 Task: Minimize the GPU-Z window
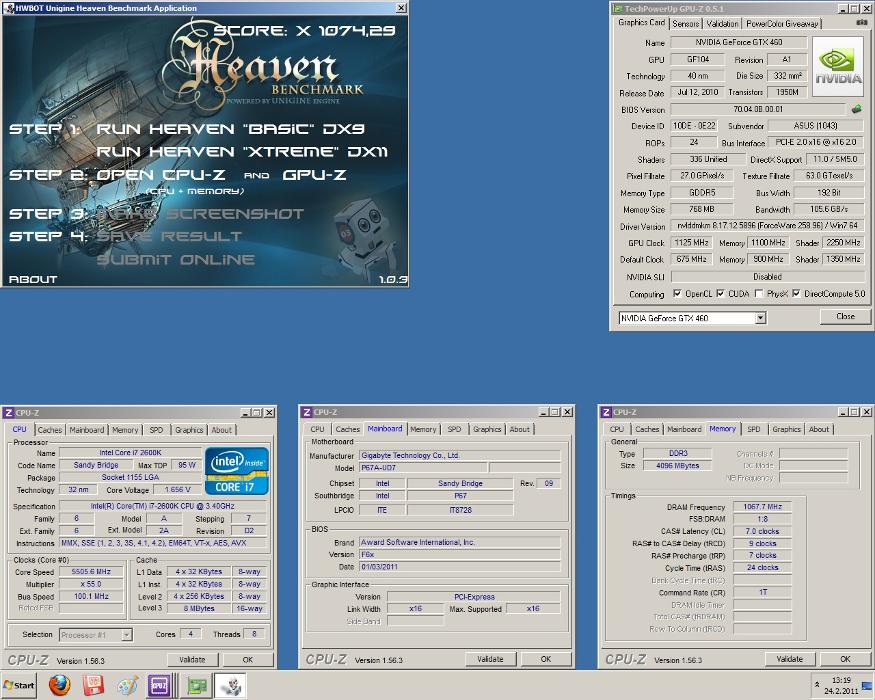[x=843, y=8]
